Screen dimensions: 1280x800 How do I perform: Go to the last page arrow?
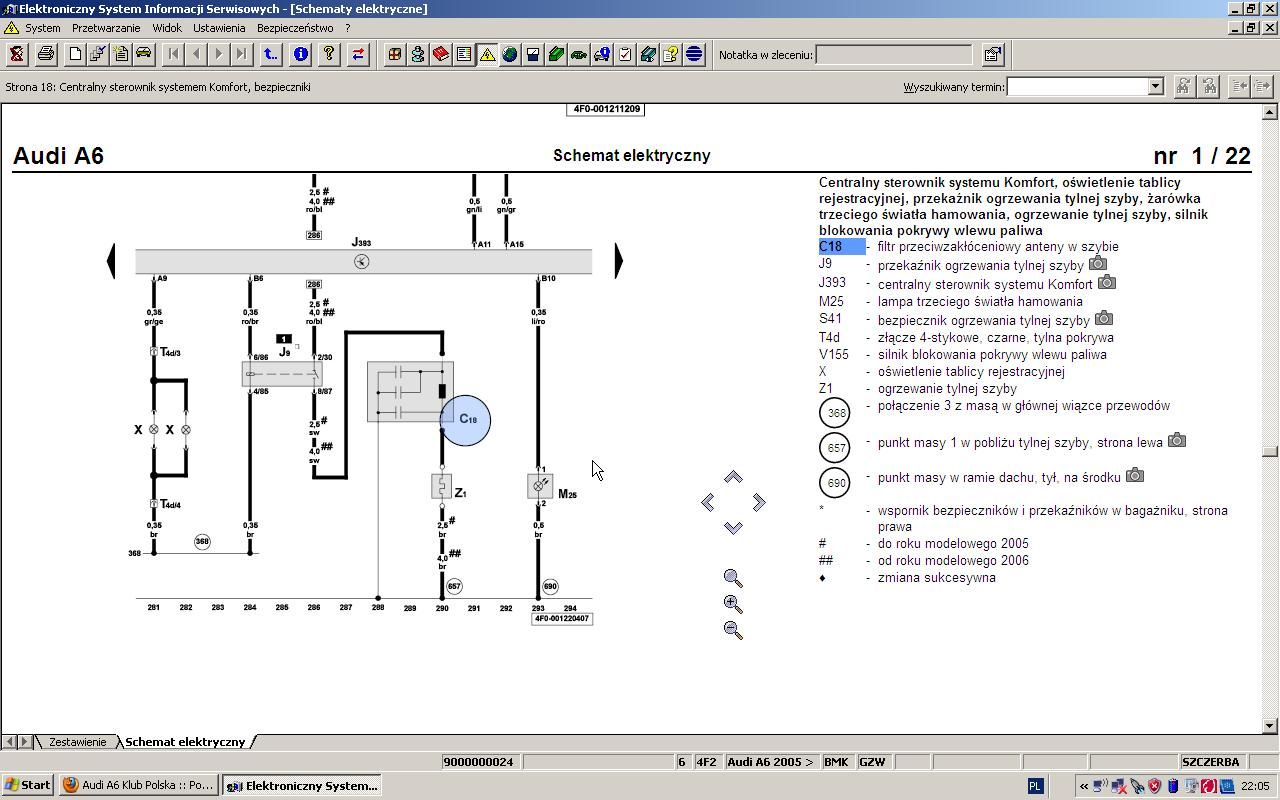(242, 54)
